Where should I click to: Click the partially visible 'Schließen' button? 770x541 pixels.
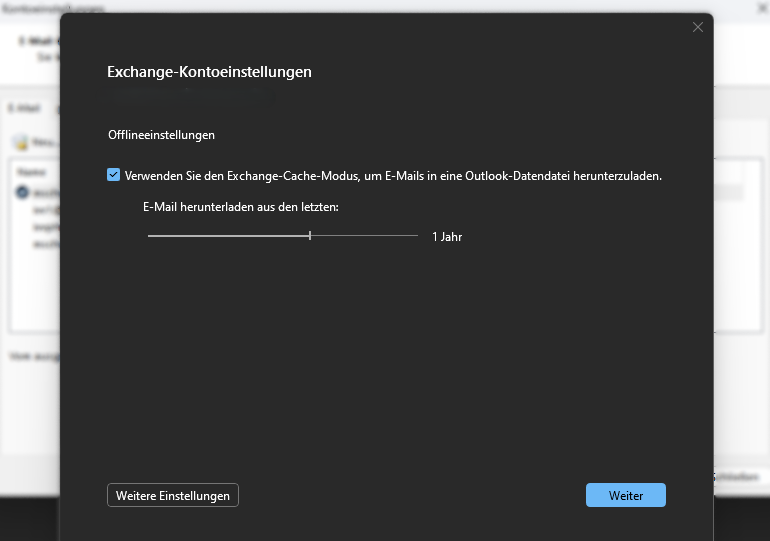click(740, 479)
